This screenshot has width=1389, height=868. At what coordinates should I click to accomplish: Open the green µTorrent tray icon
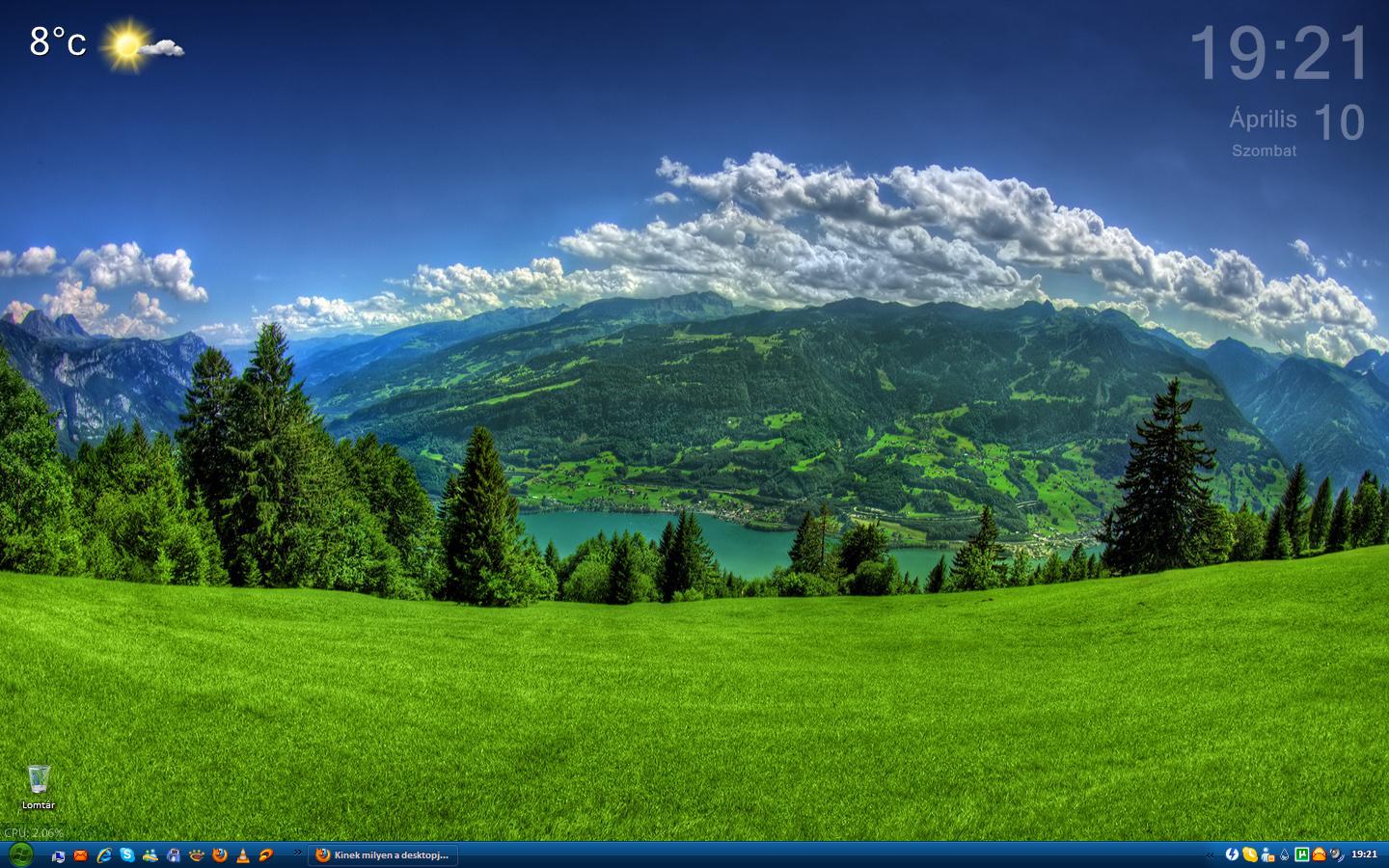coord(1301,854)
